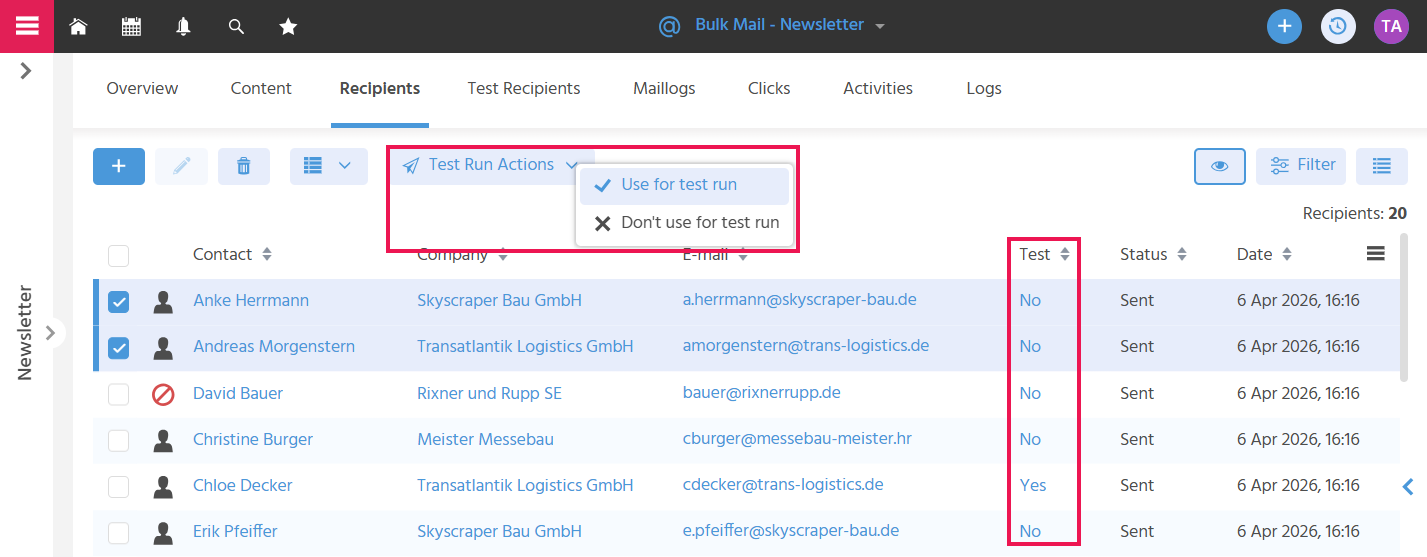This screenshot has width=1427, height=557.
Task: Switch to the Activities tab
Action: pos(878,88)
